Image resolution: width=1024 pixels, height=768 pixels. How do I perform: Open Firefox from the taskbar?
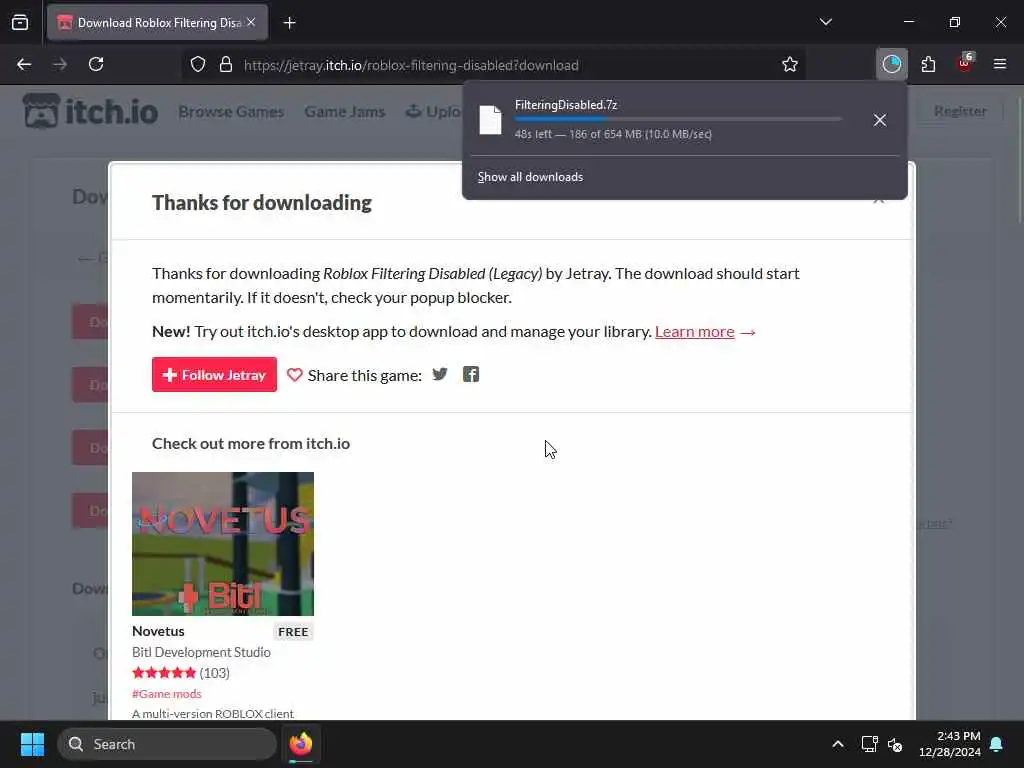tap(301, 744)
